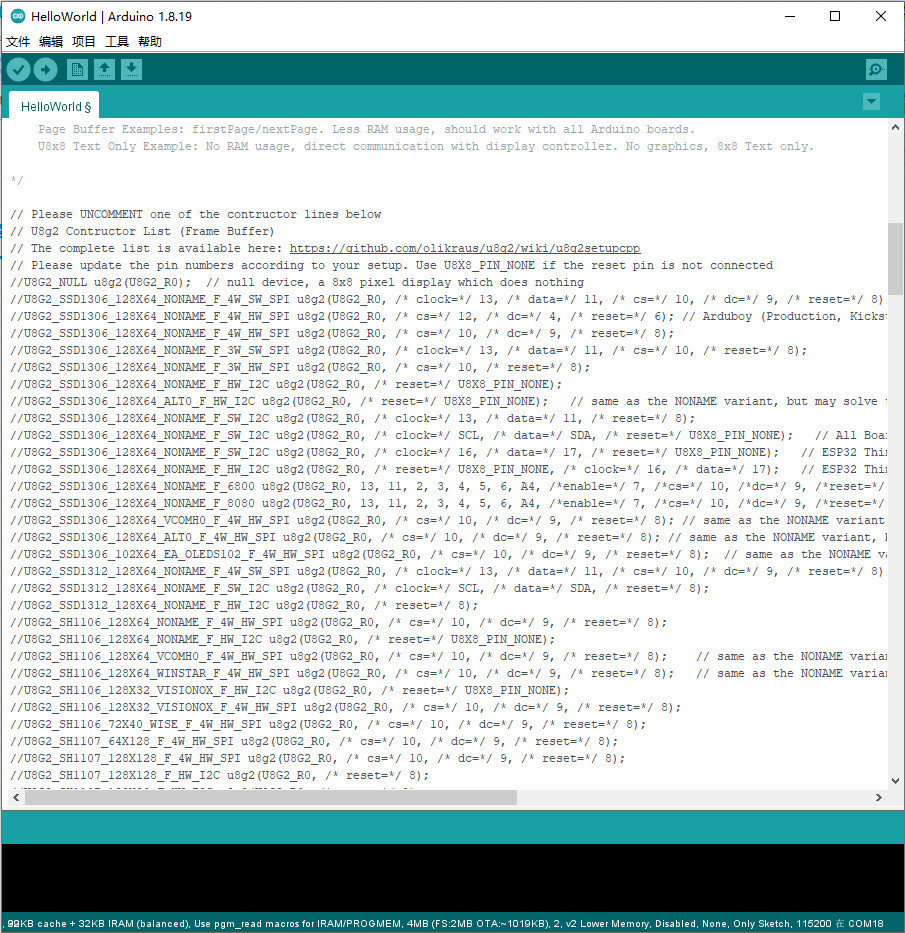Upload the sketch with arrow button
The width and height of the screenshot is (905, 933).
tap(45, 70)
